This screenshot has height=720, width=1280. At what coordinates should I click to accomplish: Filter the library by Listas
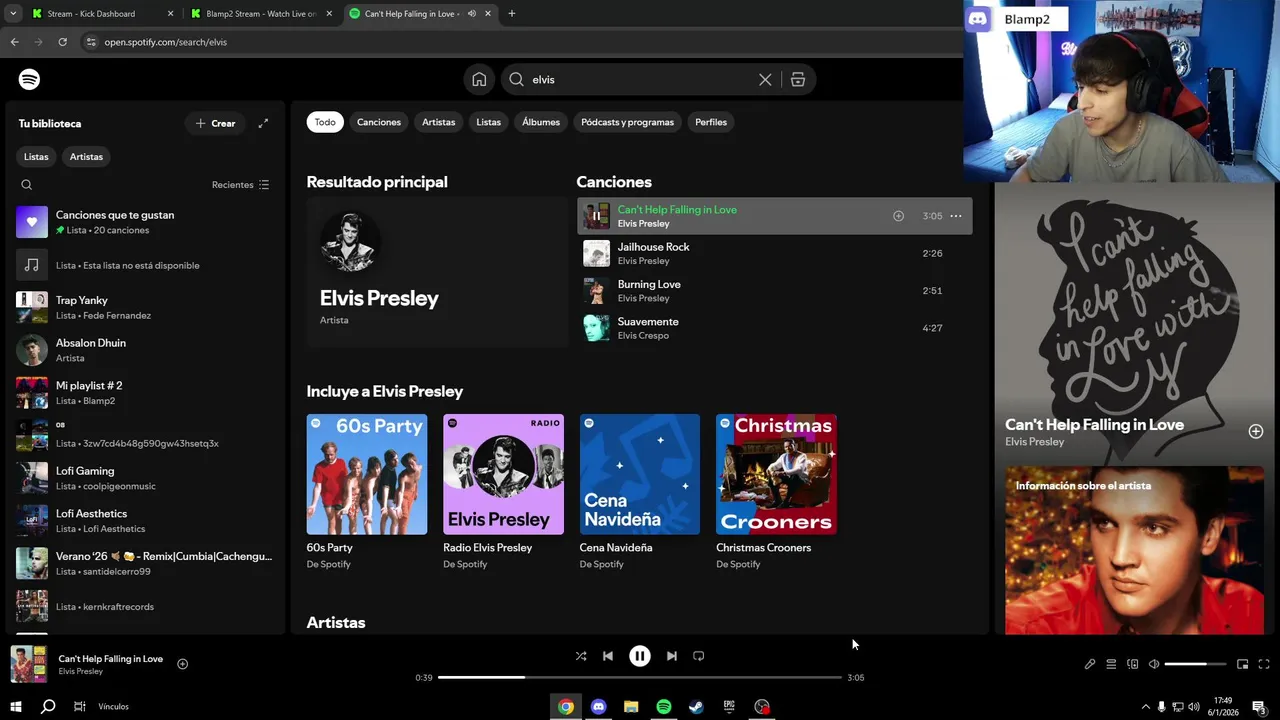click(36, 157)
